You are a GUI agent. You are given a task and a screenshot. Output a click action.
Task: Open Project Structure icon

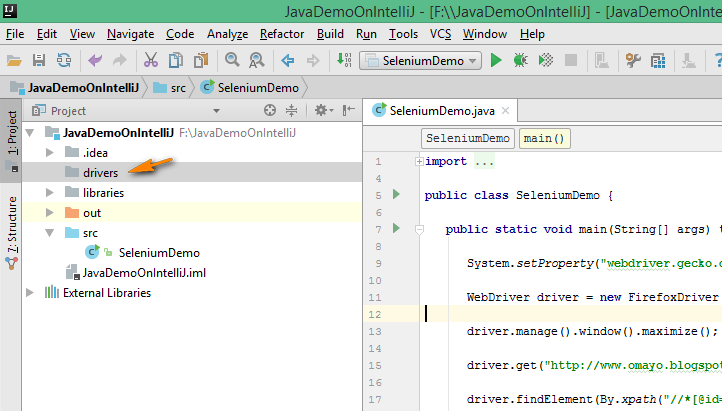click(658, 60)
